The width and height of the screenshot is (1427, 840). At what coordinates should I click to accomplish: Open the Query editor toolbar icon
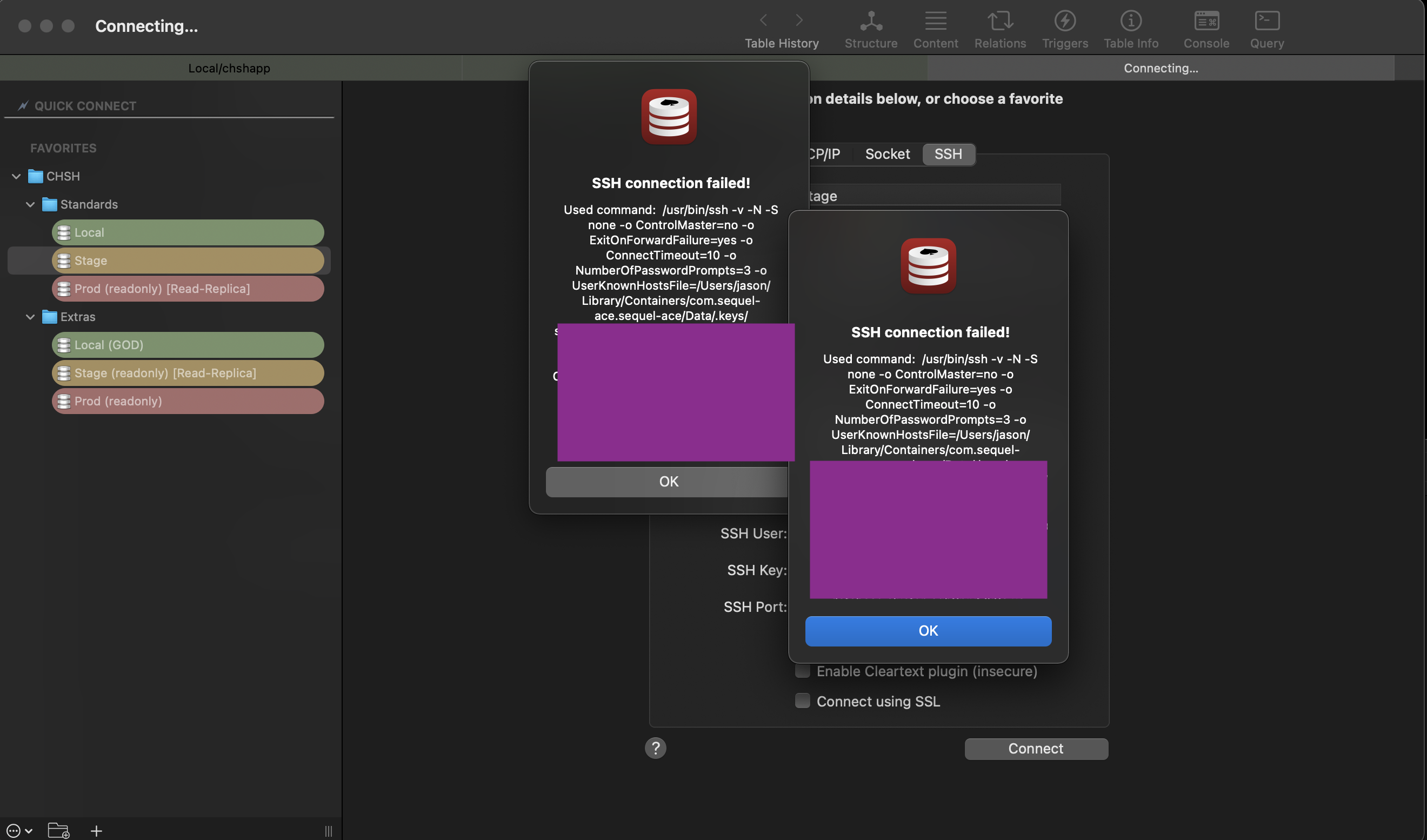[x=1267, y=29]
